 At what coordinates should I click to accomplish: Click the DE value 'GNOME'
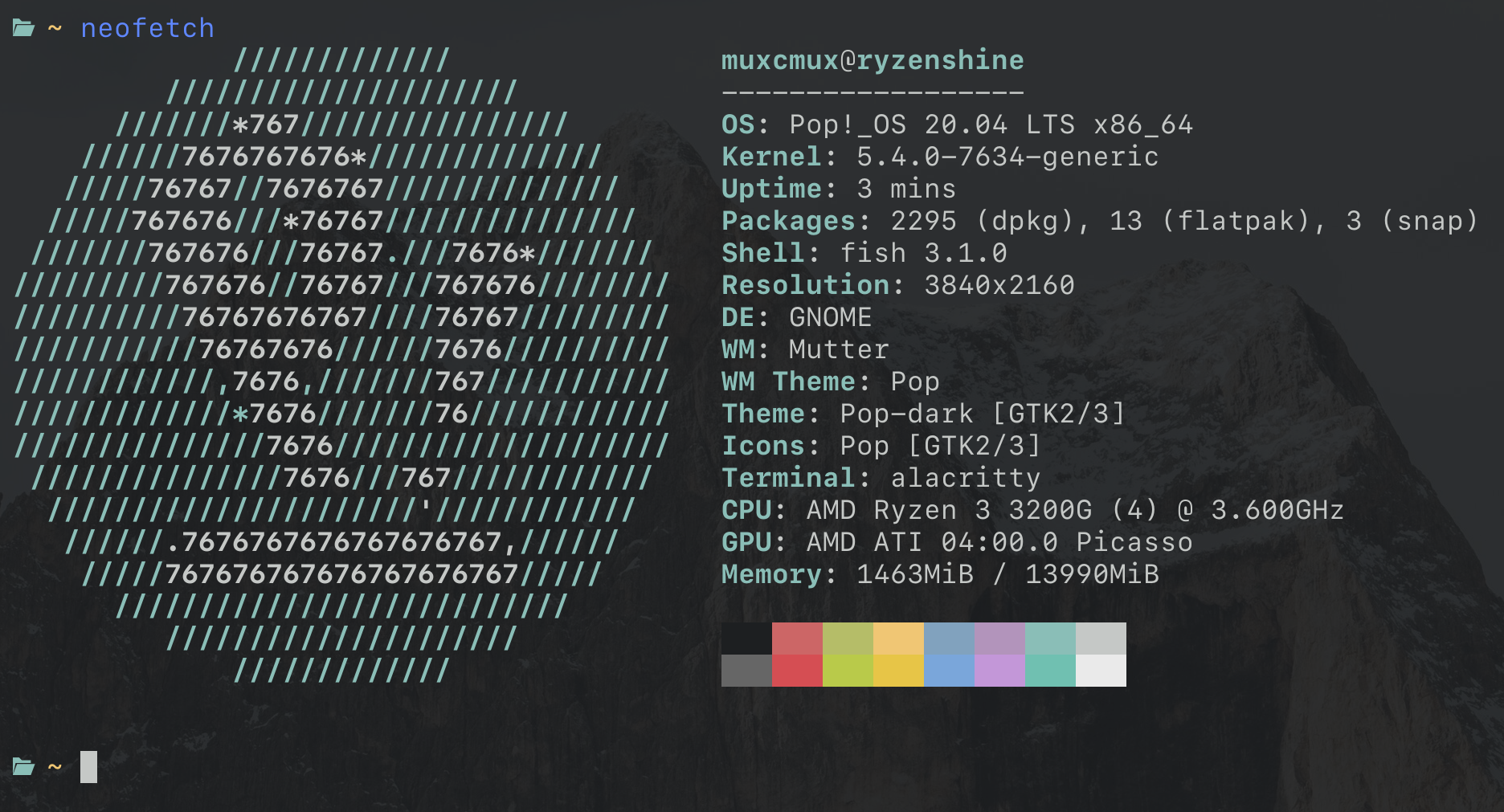[x=831, y=317]
